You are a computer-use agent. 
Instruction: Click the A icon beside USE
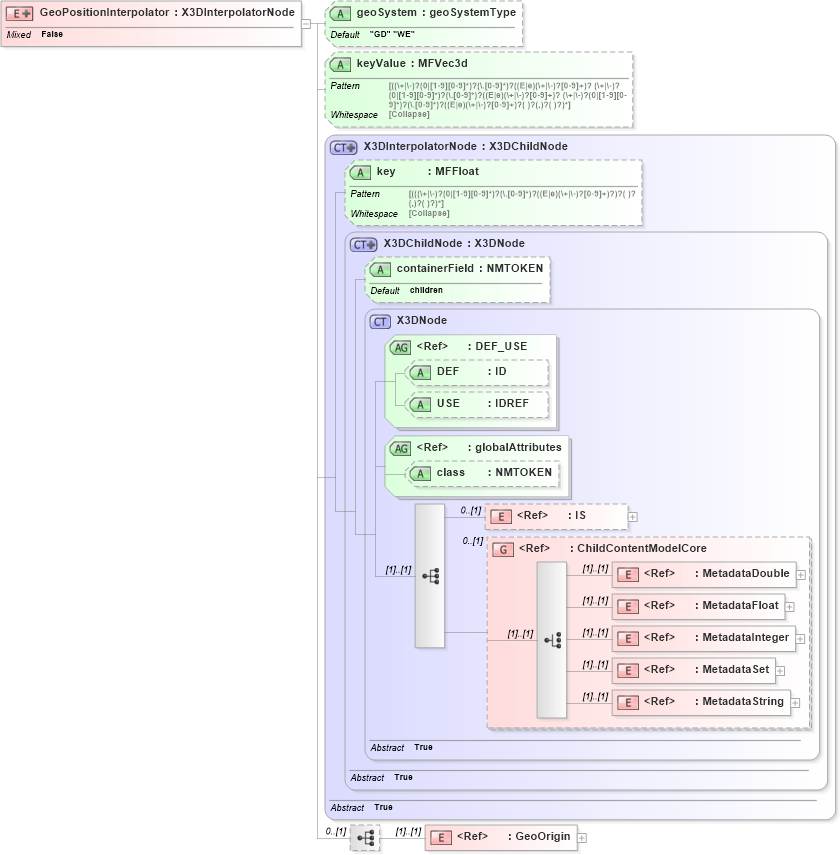click(421, 405)
